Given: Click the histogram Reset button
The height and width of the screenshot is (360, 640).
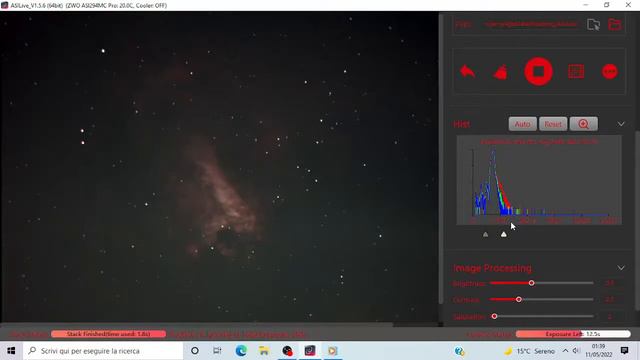Looking at the screenshot, I should click(553, 124).
